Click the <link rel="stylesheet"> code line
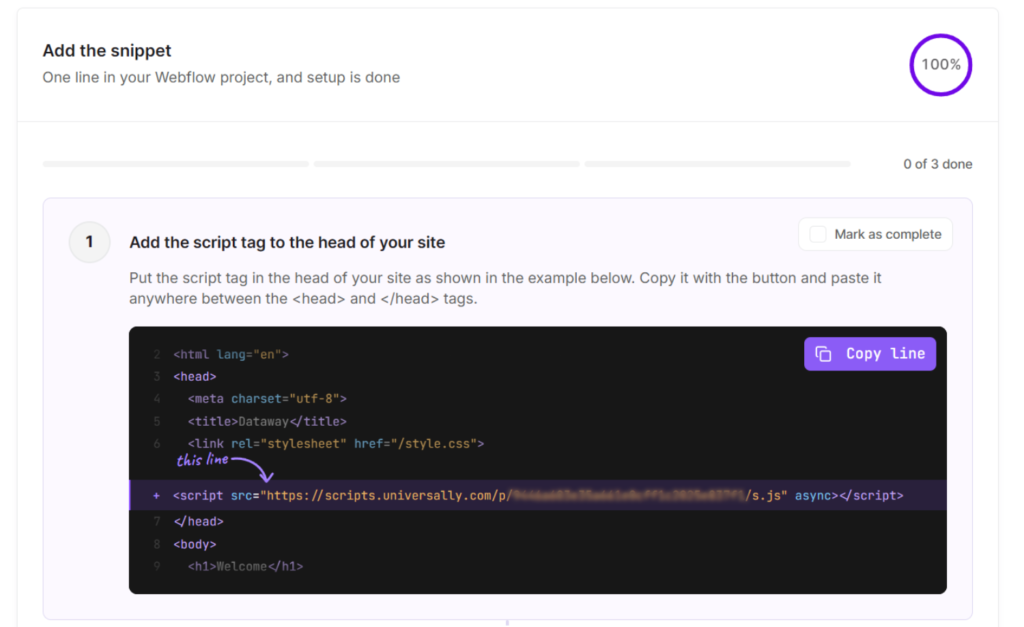The width and height of the screenshot is (1024, 627). point(336,444)
